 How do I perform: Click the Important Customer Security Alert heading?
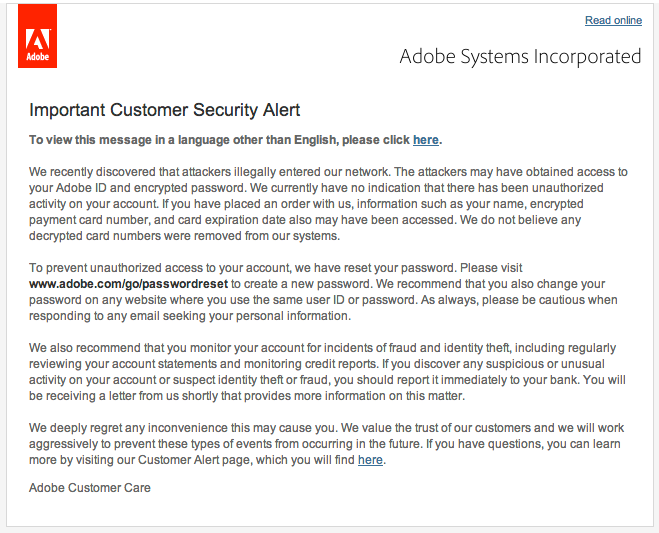[165, 110]
